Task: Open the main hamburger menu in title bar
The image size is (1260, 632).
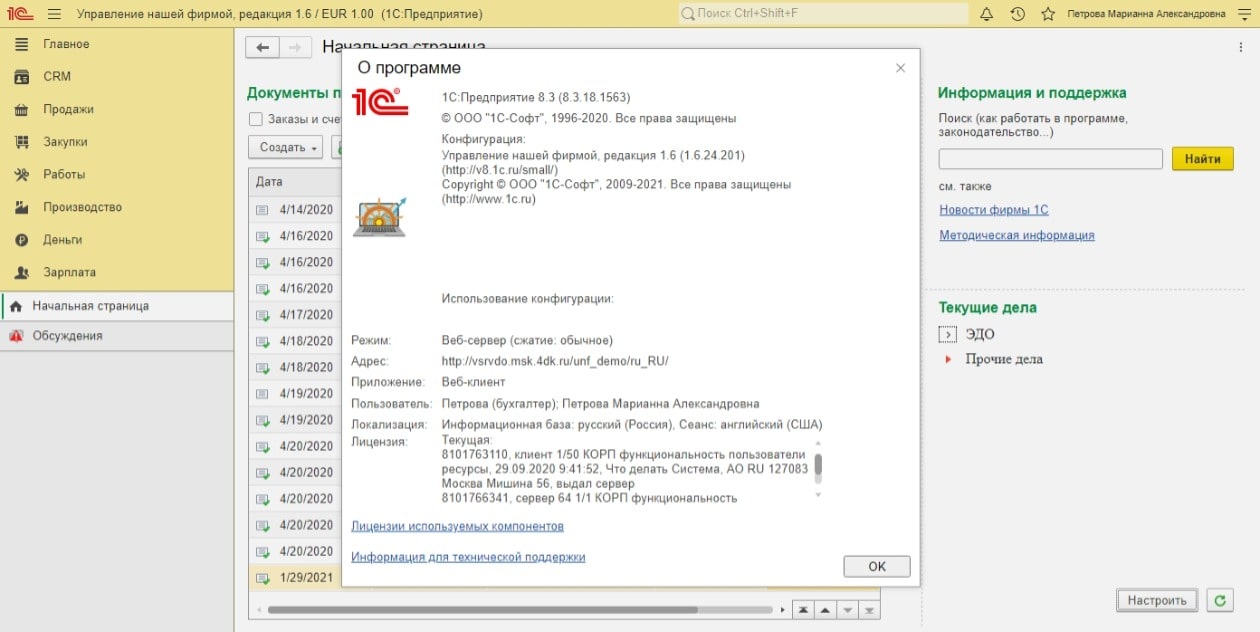Action: (54, 14)
